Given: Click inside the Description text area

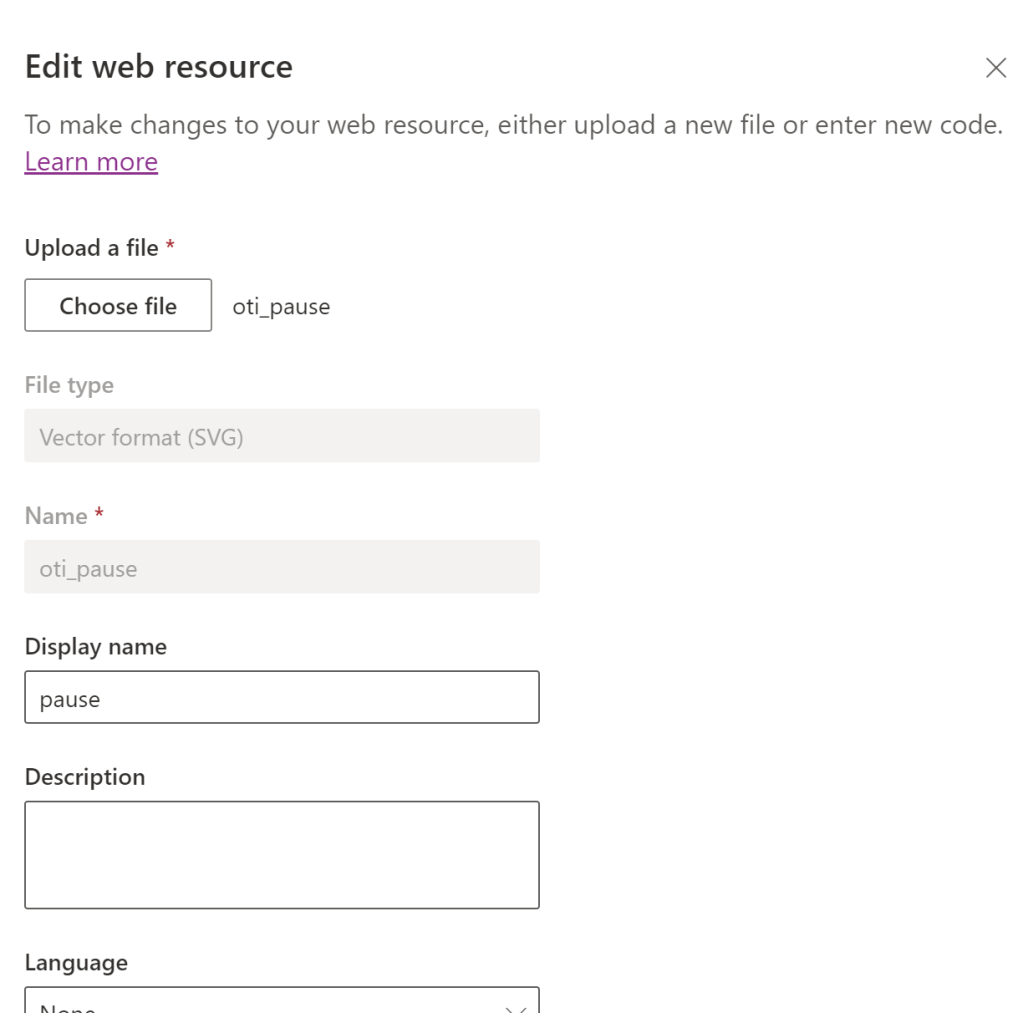Looking at the screenshot, I should 281,855.
